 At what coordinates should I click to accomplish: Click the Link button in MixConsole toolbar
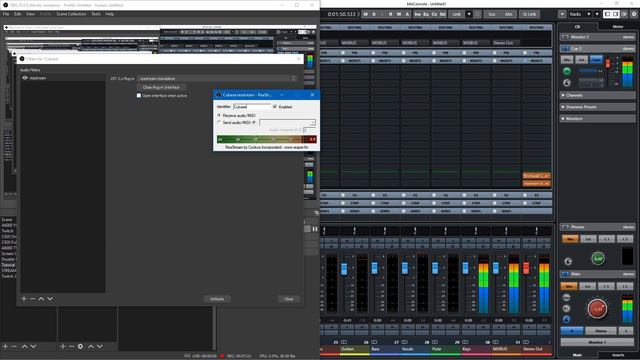[456, 14]
